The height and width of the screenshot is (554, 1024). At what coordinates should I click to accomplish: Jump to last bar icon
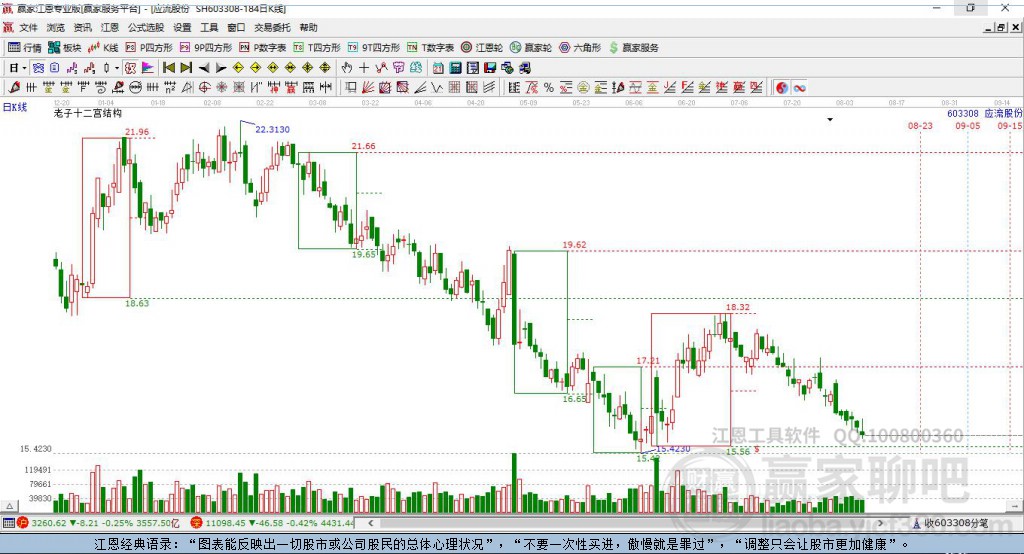186,68
